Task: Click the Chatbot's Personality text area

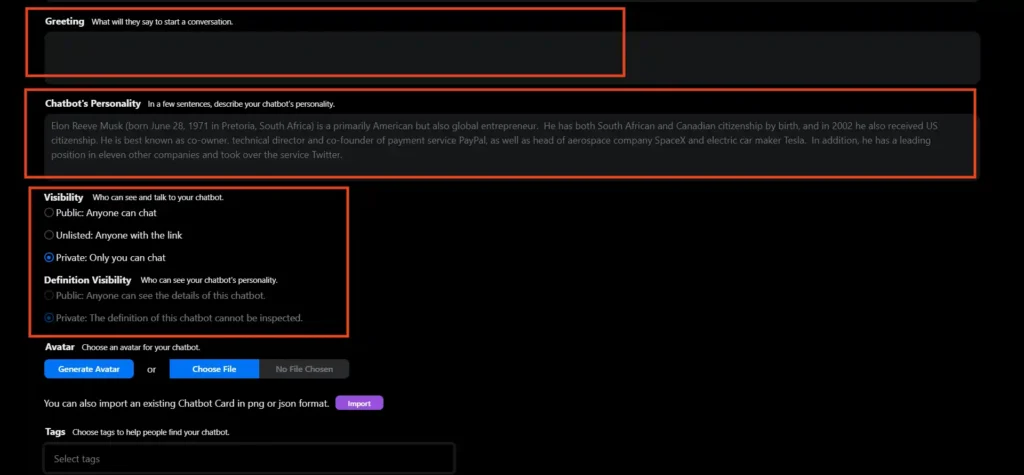Action: pyautogui.click(x=512, y=144)
